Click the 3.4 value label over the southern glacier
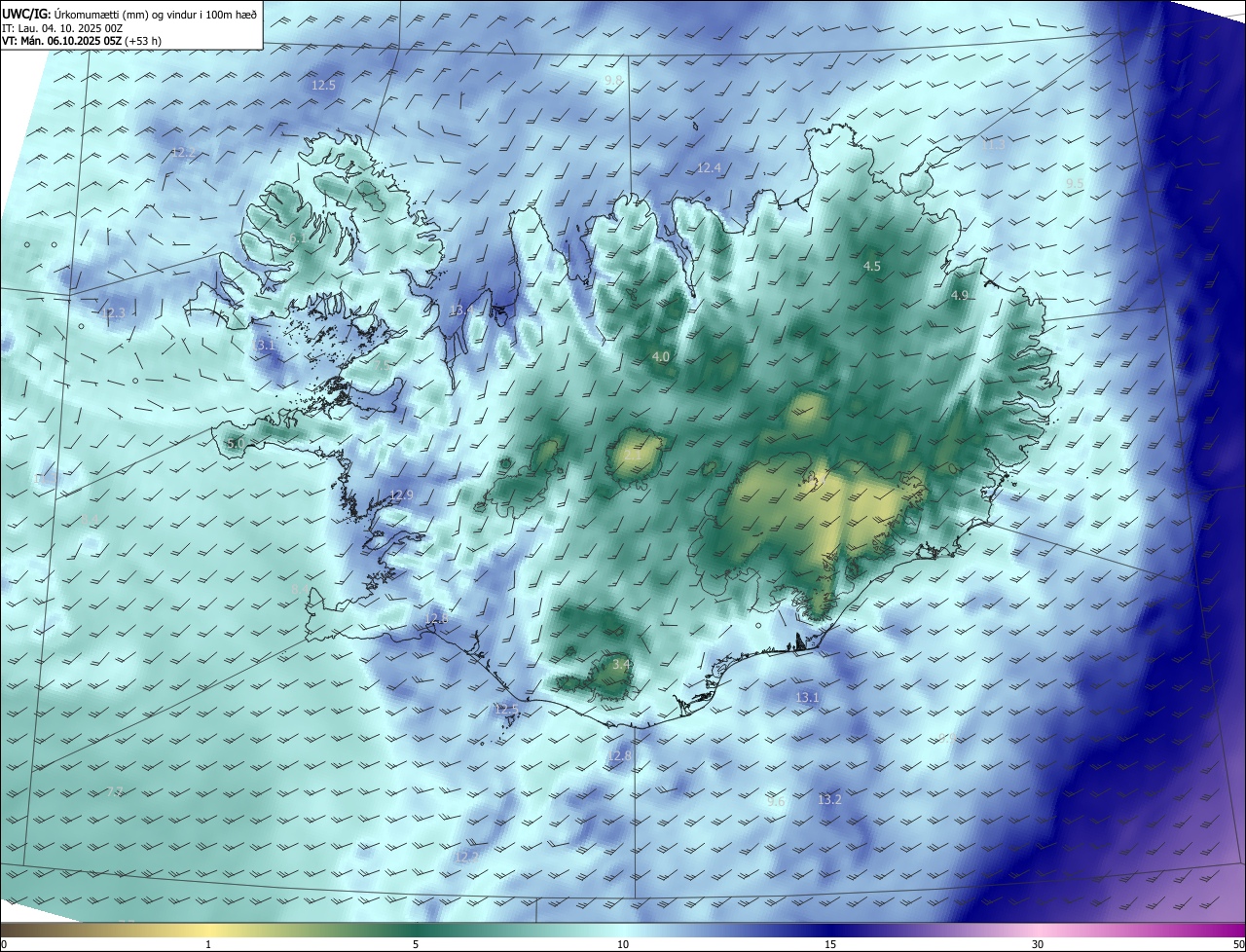The width and height of the screenshot is (1246, 952). (x=621, y=665)
